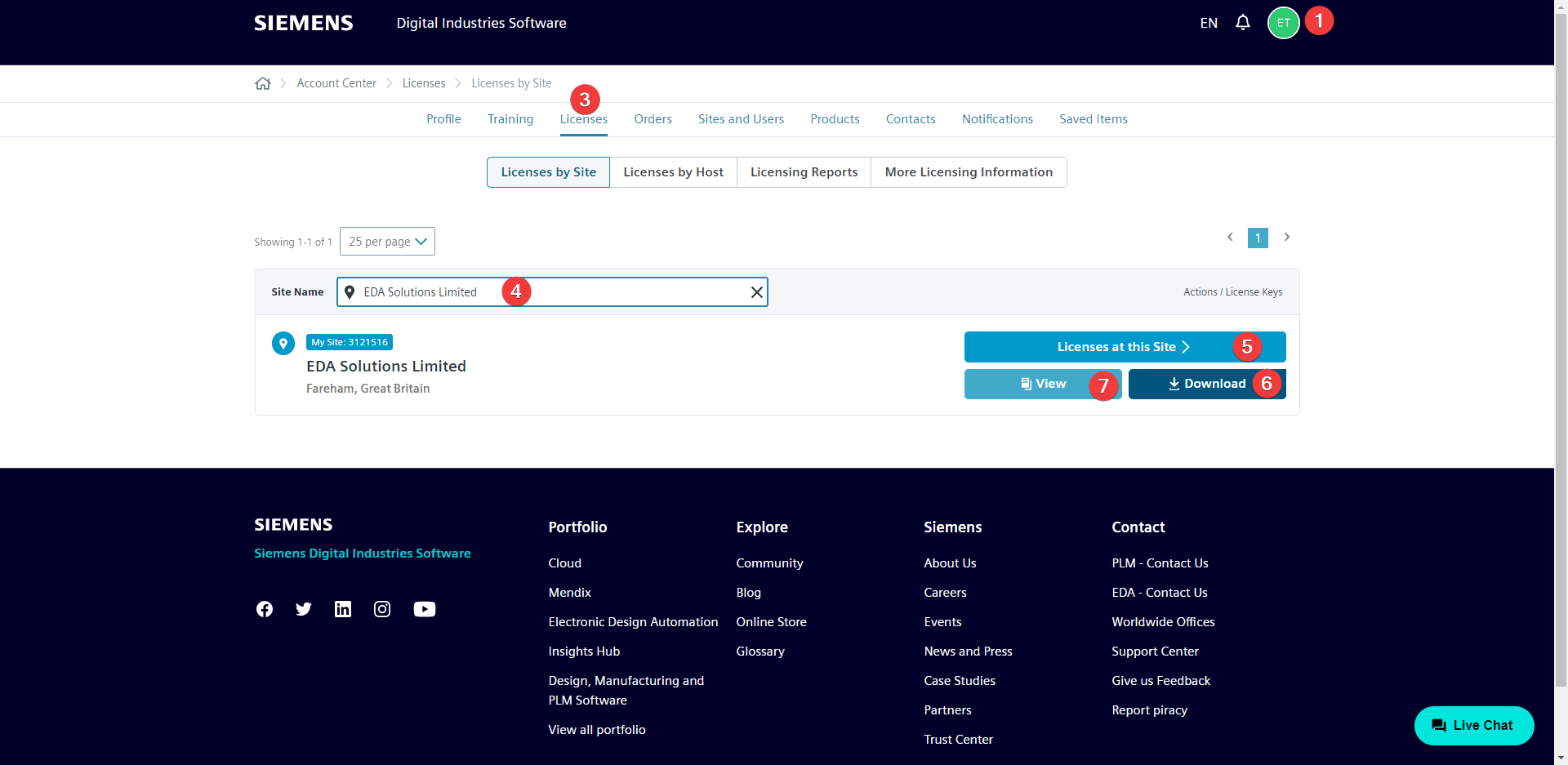Viewport: 1568px width, 765px height.
Task: Open the ET user avatar menu
Action: click(1283, 23)
